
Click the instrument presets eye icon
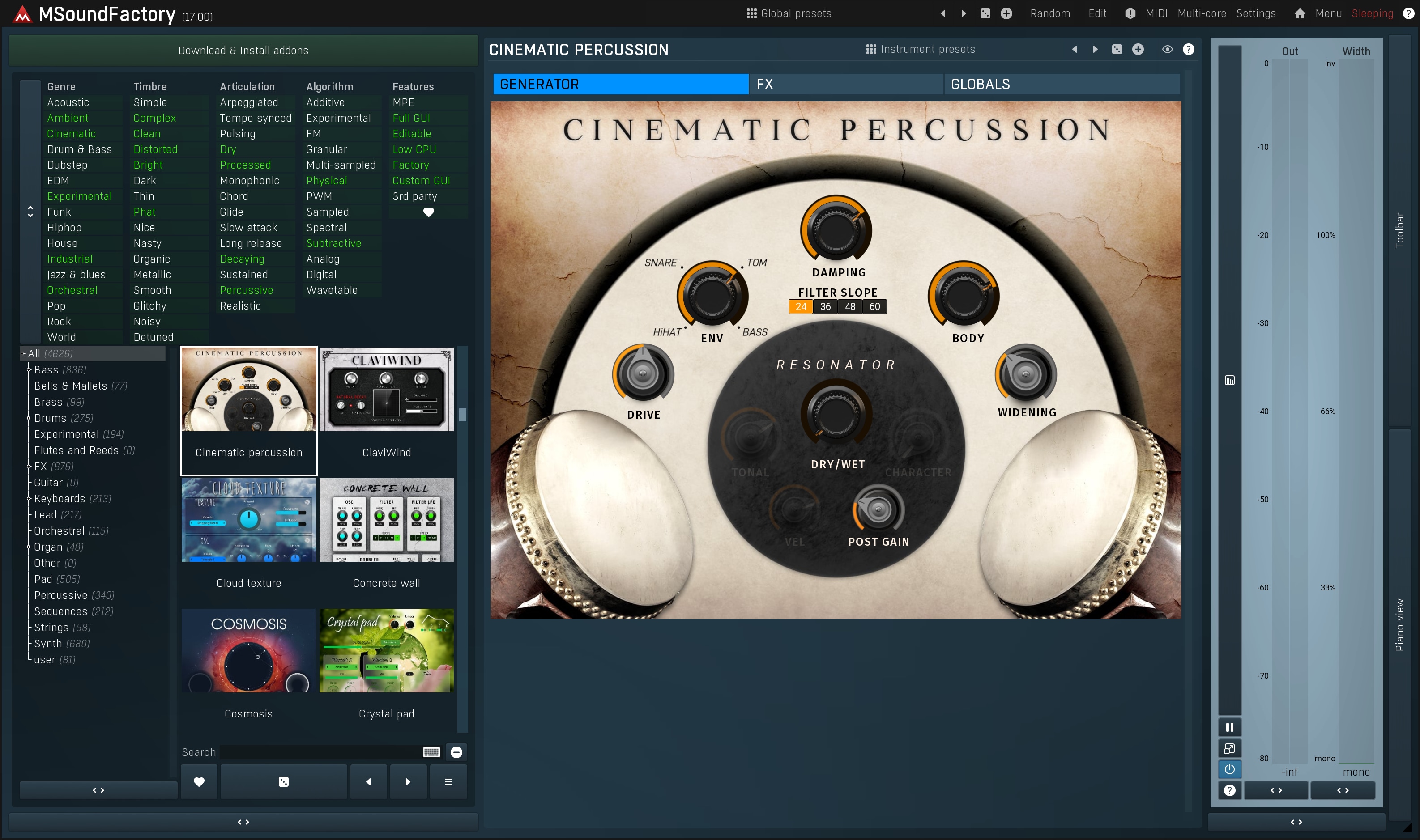point(1167,49)
